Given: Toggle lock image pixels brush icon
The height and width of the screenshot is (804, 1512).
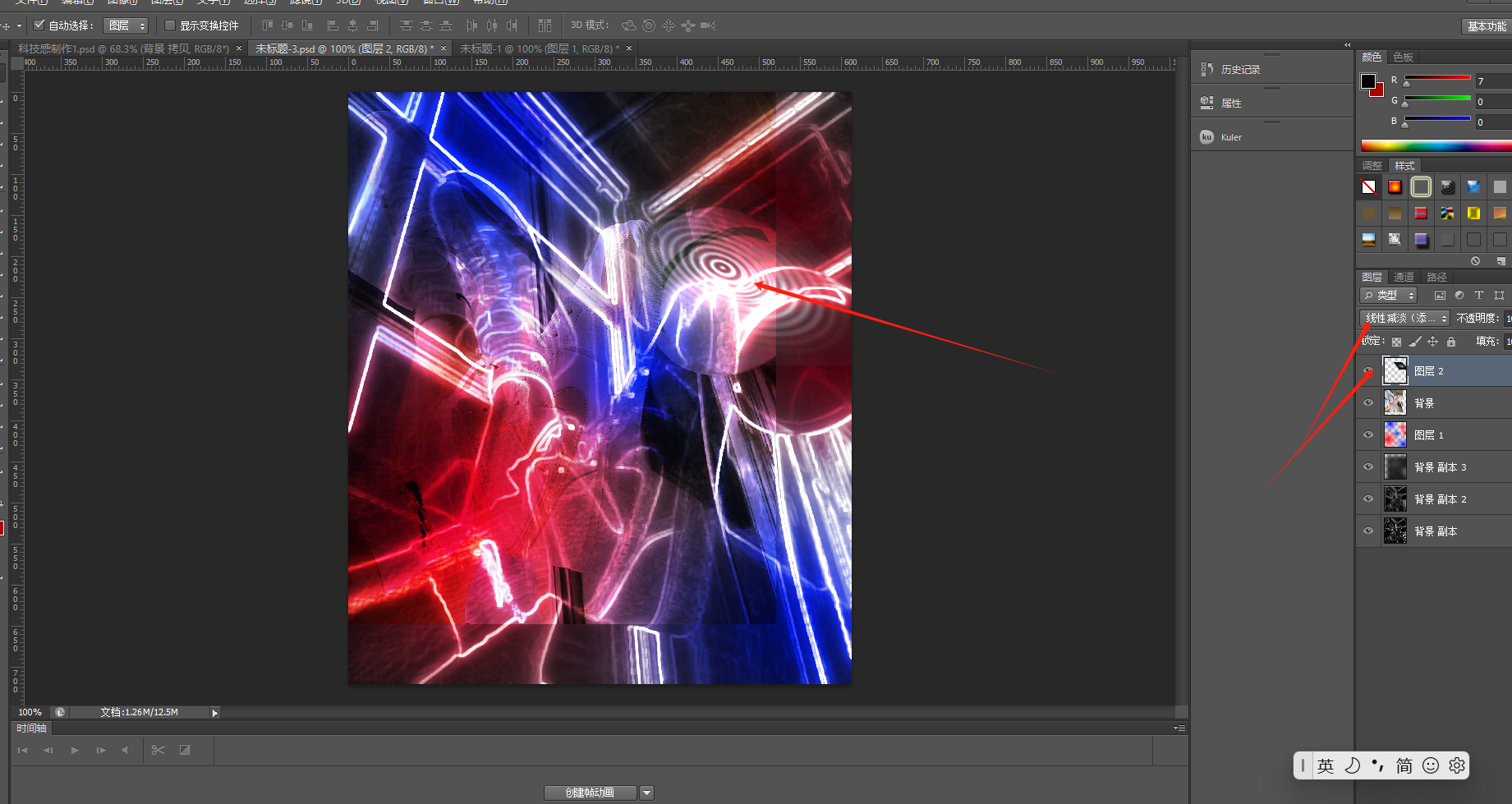Looking at the screenshot, I should pos(1414,342).
